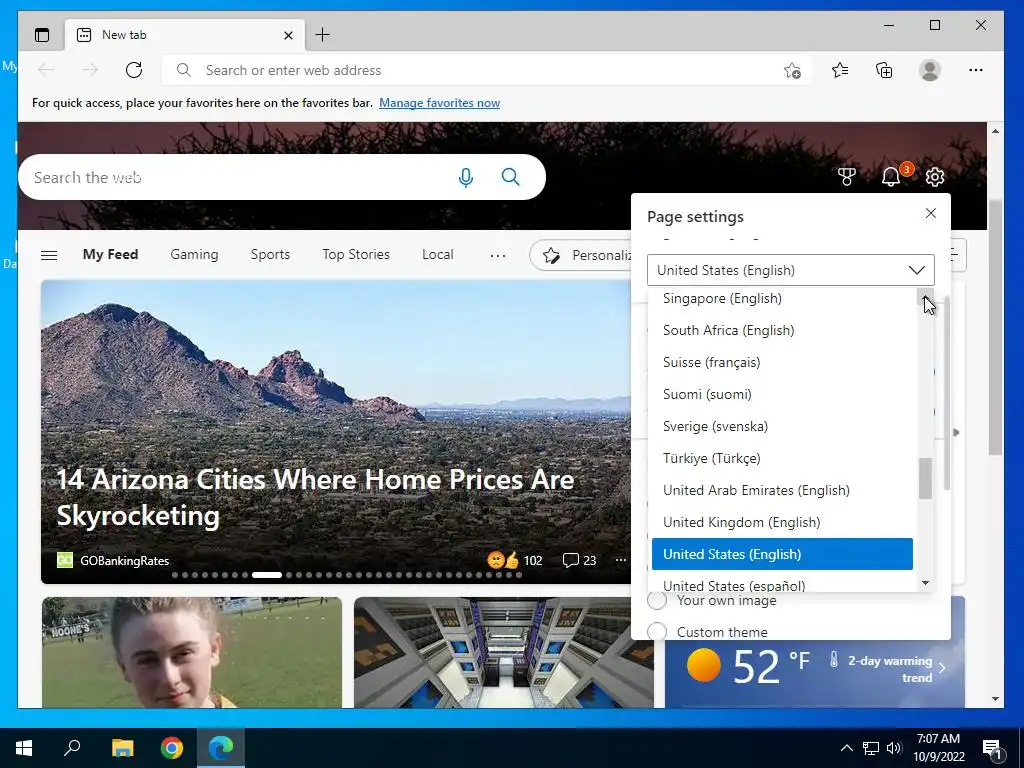Open the girl portrait news thumbnail
1024x768 pixels.
192,652
